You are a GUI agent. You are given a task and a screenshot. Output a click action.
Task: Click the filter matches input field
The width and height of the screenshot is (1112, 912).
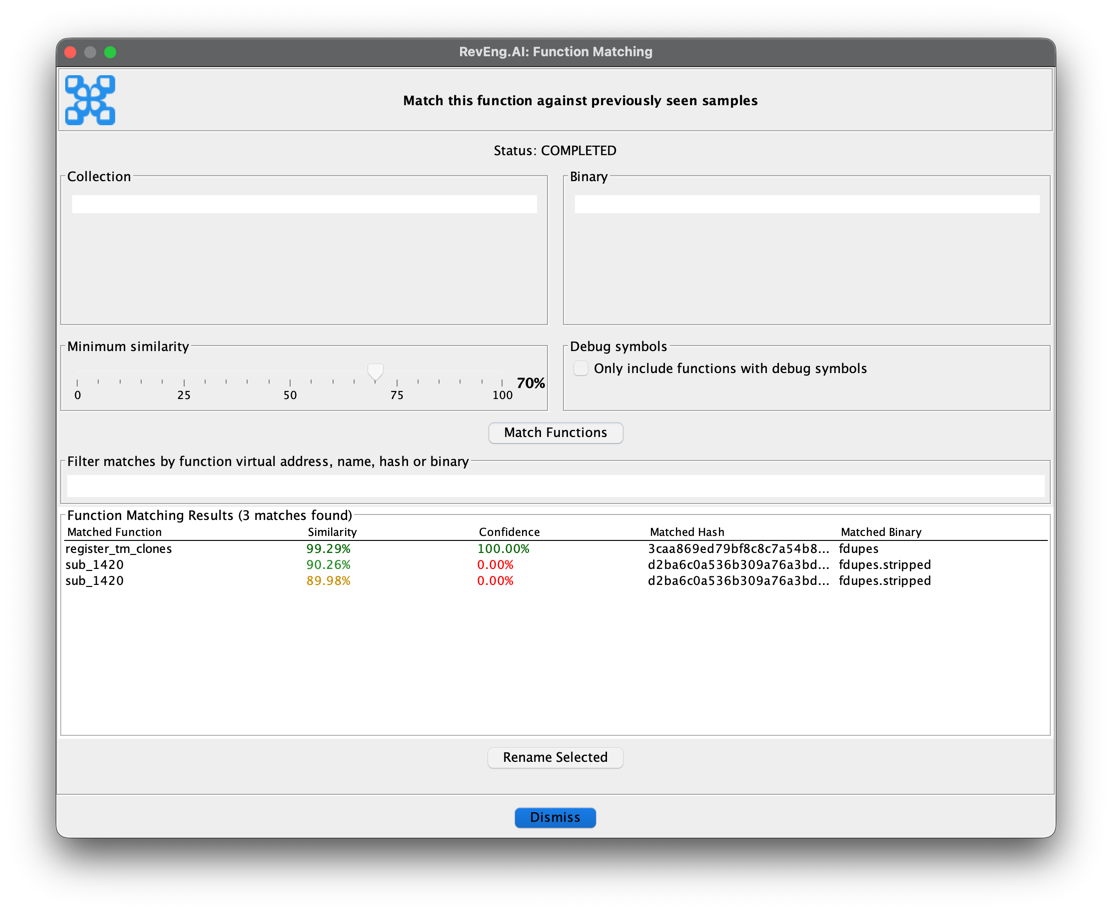(555, 483)
